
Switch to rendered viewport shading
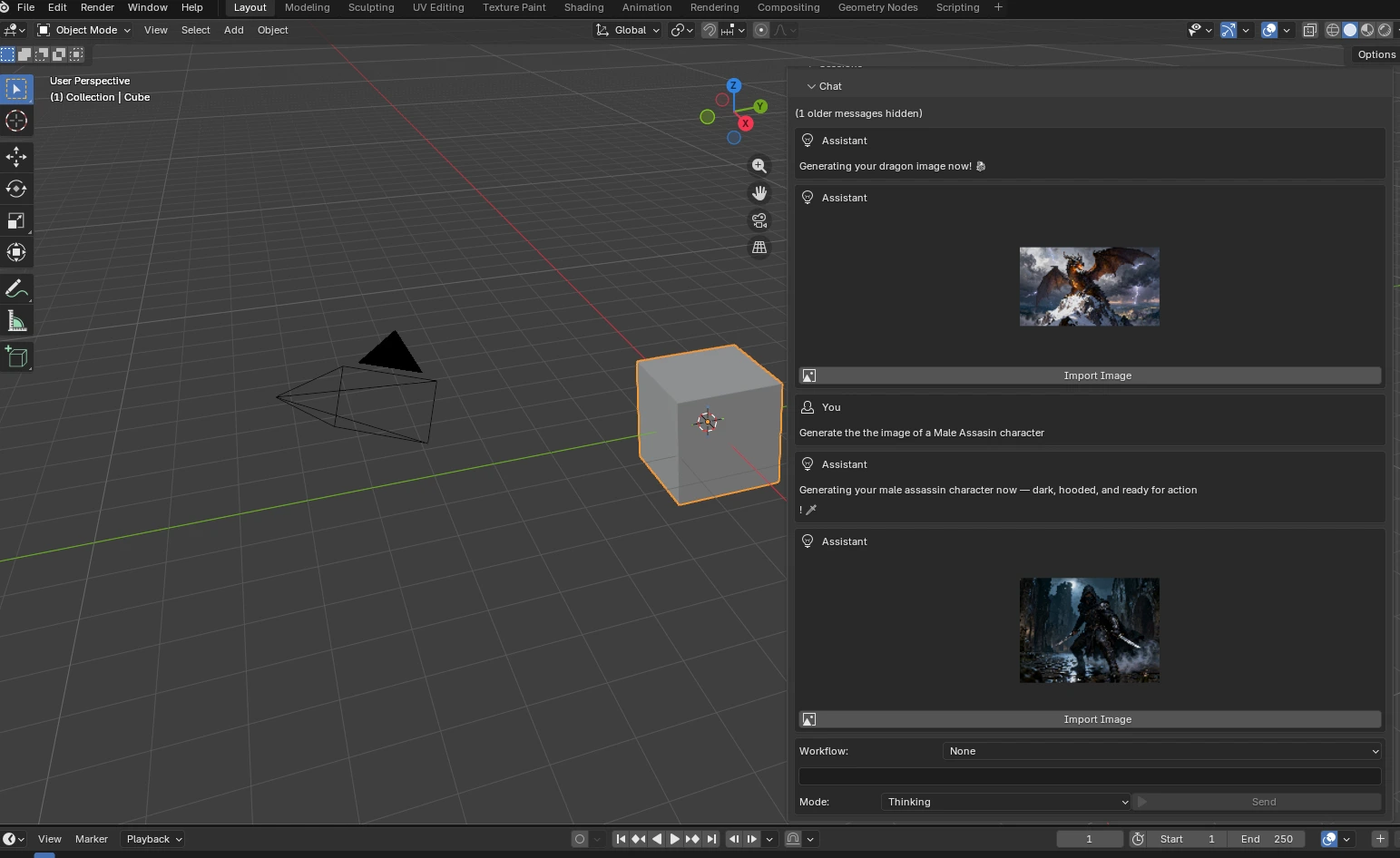1385,30
